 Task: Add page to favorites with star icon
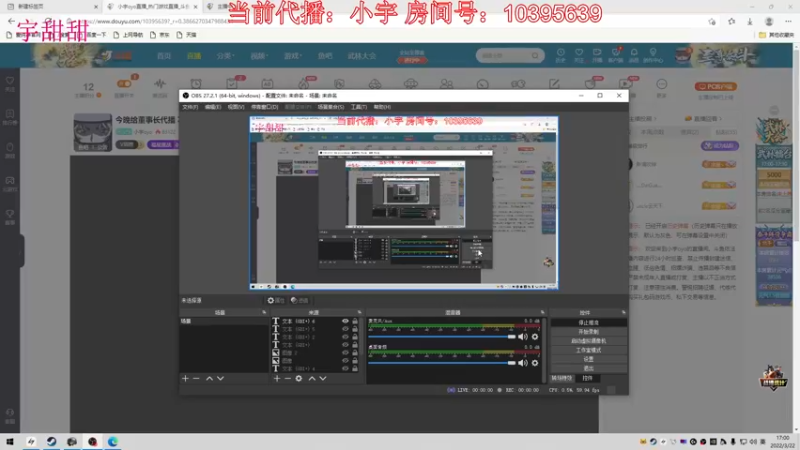coord(712,21)
